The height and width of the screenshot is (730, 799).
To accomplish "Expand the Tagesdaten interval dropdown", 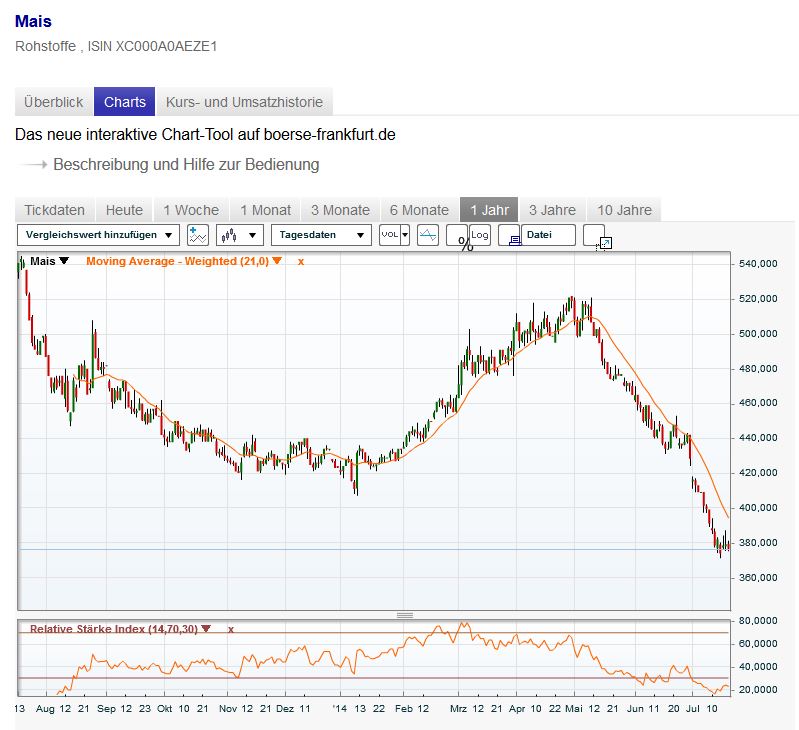I will [x=321, y=235].
